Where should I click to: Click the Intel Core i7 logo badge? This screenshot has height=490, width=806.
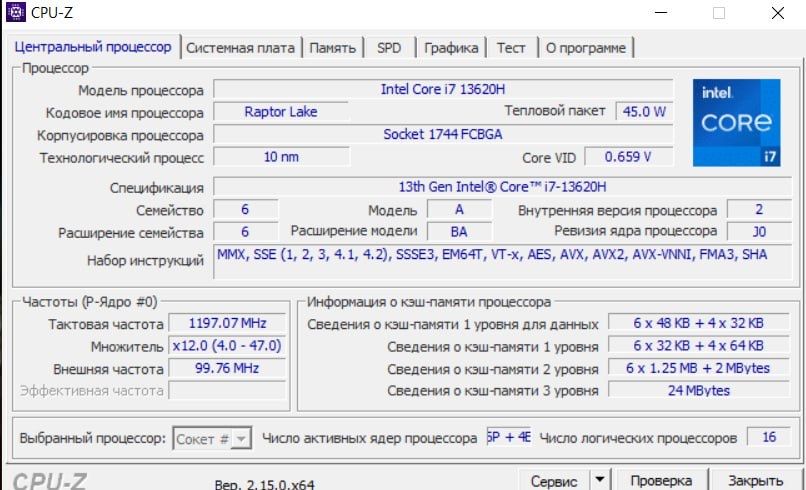pos(736,122)
